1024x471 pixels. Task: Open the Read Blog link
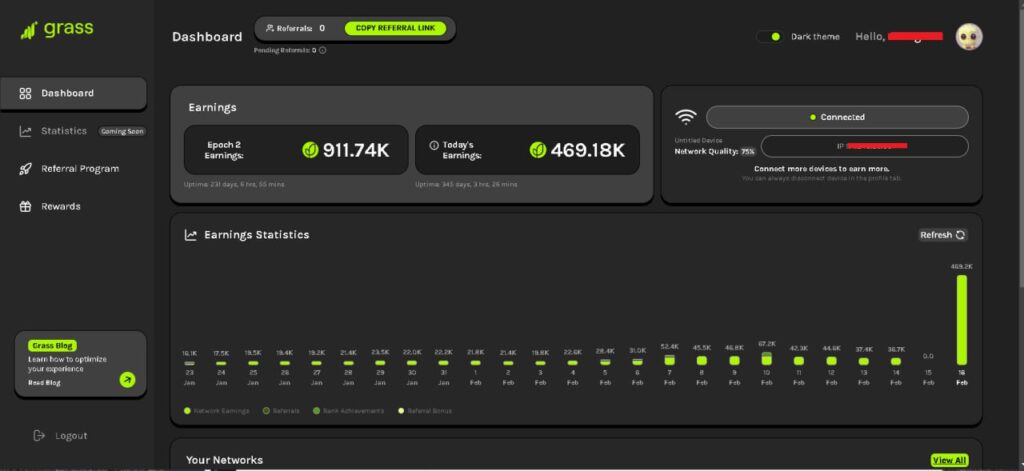click(44, 383)
